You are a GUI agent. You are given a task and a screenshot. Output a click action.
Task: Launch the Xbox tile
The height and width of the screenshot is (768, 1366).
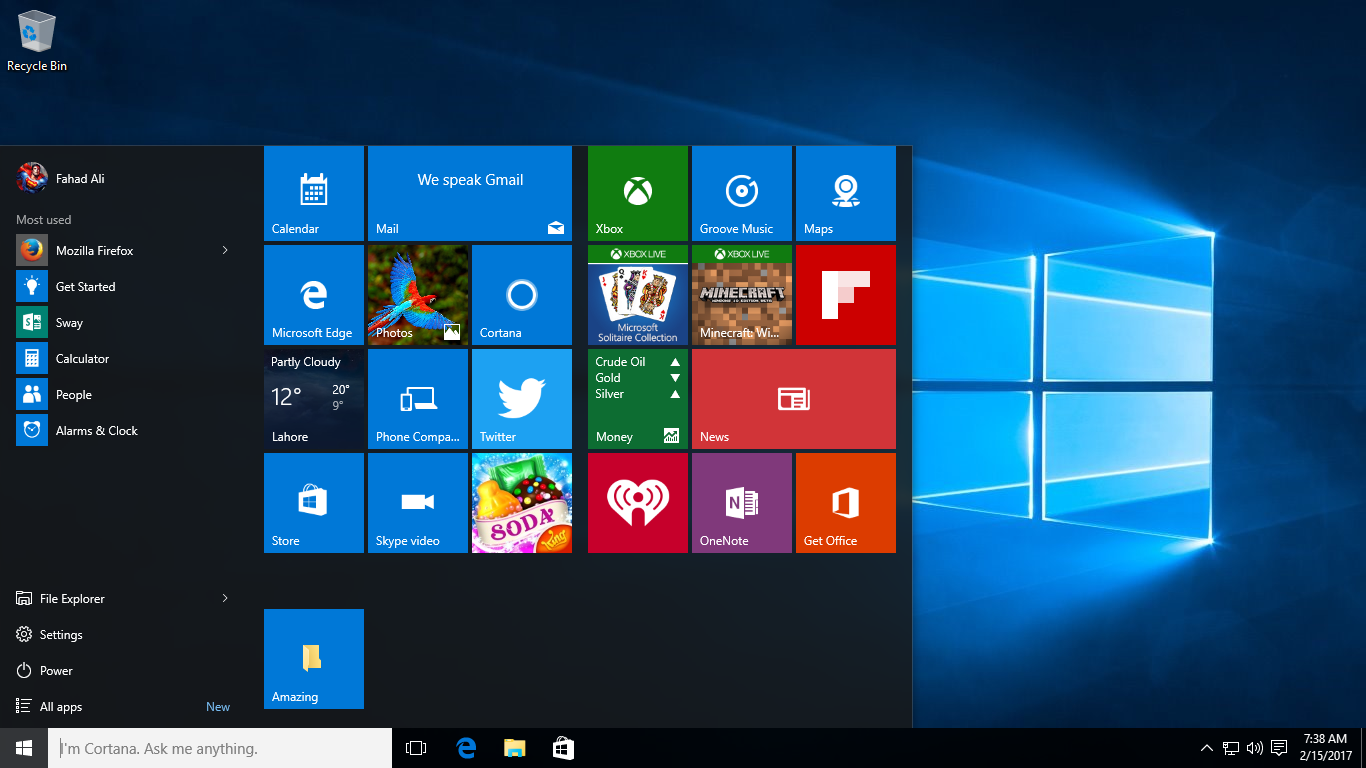pos(638,193)
